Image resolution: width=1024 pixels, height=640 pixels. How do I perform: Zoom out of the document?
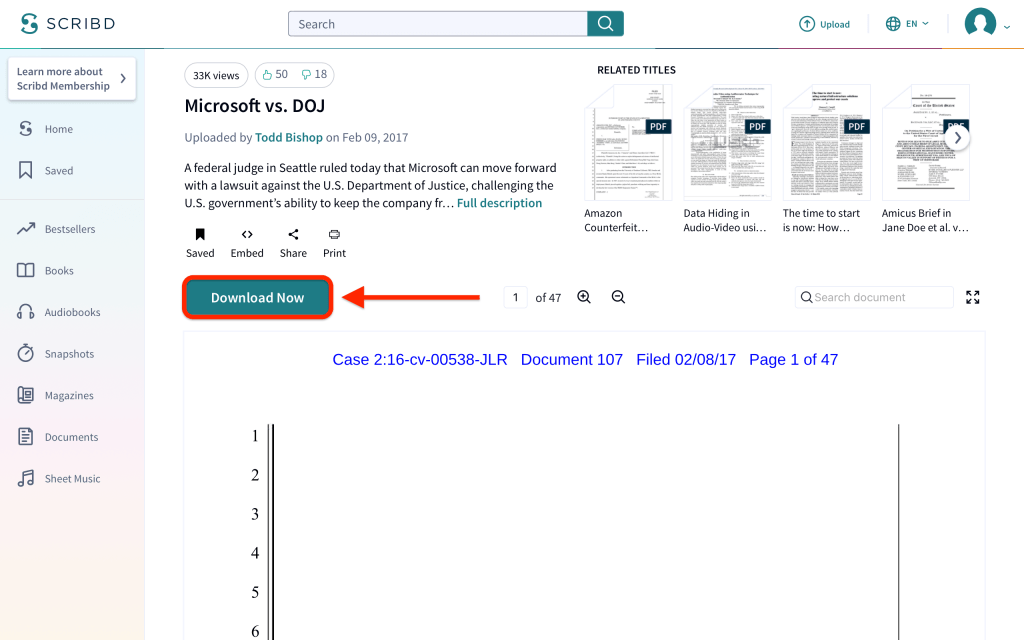618,297
